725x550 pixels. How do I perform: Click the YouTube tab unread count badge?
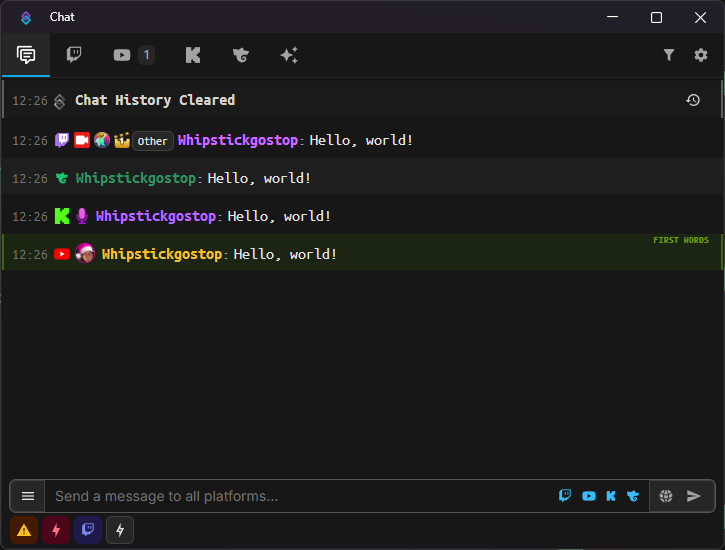(x=146, y=55)
